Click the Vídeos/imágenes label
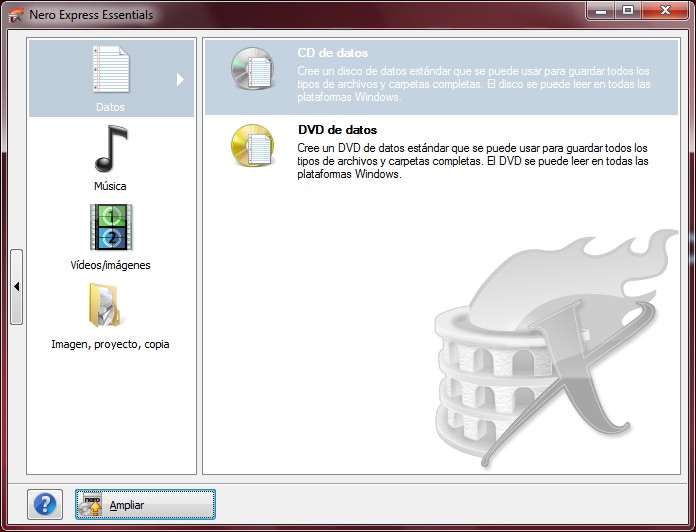 click(x=110, y=265)
